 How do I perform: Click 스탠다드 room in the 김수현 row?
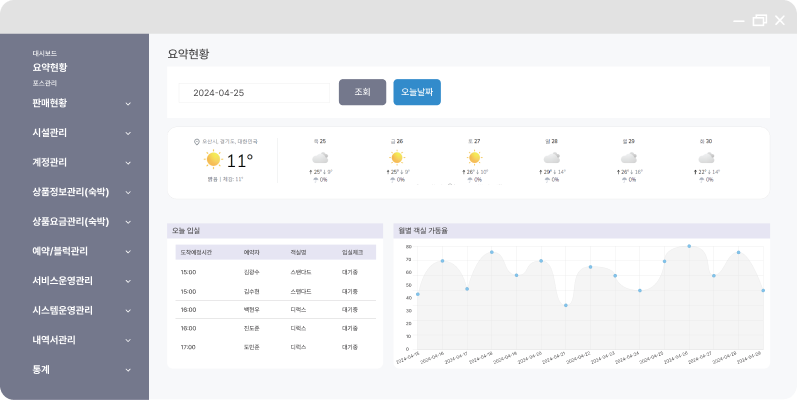click(301, 291)
